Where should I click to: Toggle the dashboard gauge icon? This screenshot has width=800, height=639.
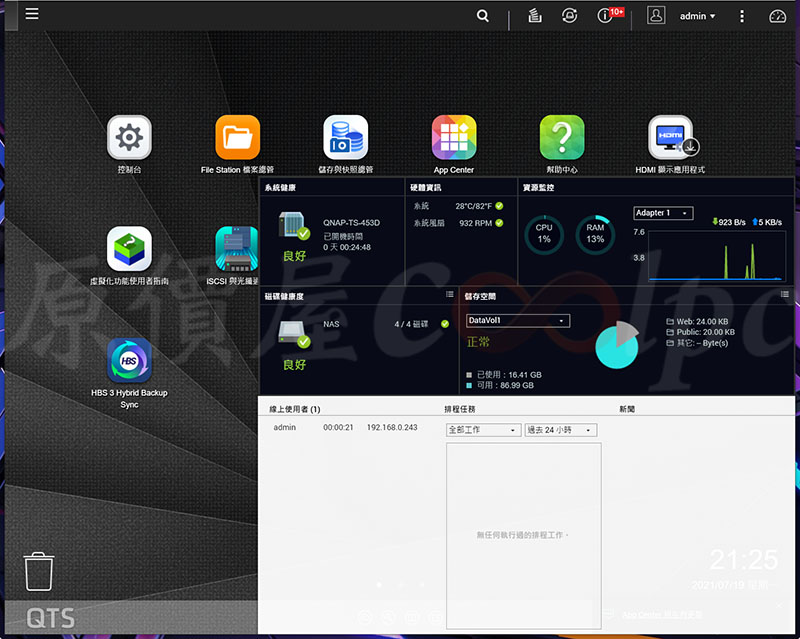(x=777, y=16)
